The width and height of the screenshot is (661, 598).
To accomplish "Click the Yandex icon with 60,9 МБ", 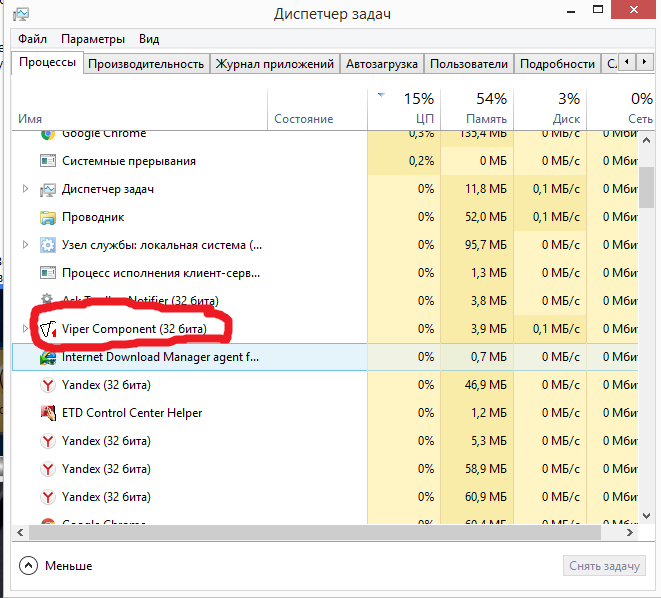I will click(48, 497).
